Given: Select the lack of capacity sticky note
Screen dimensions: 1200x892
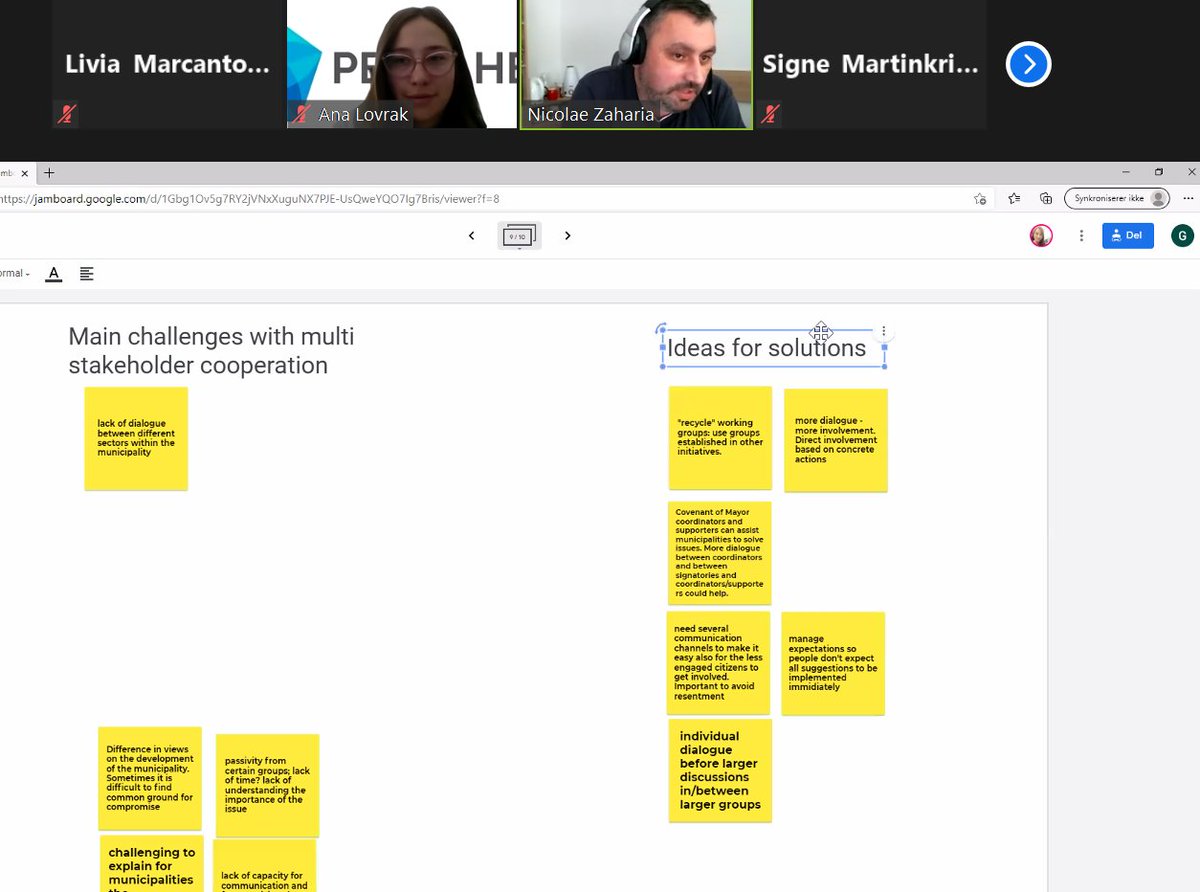Looking at the screenshot, I should click(264, 866).
